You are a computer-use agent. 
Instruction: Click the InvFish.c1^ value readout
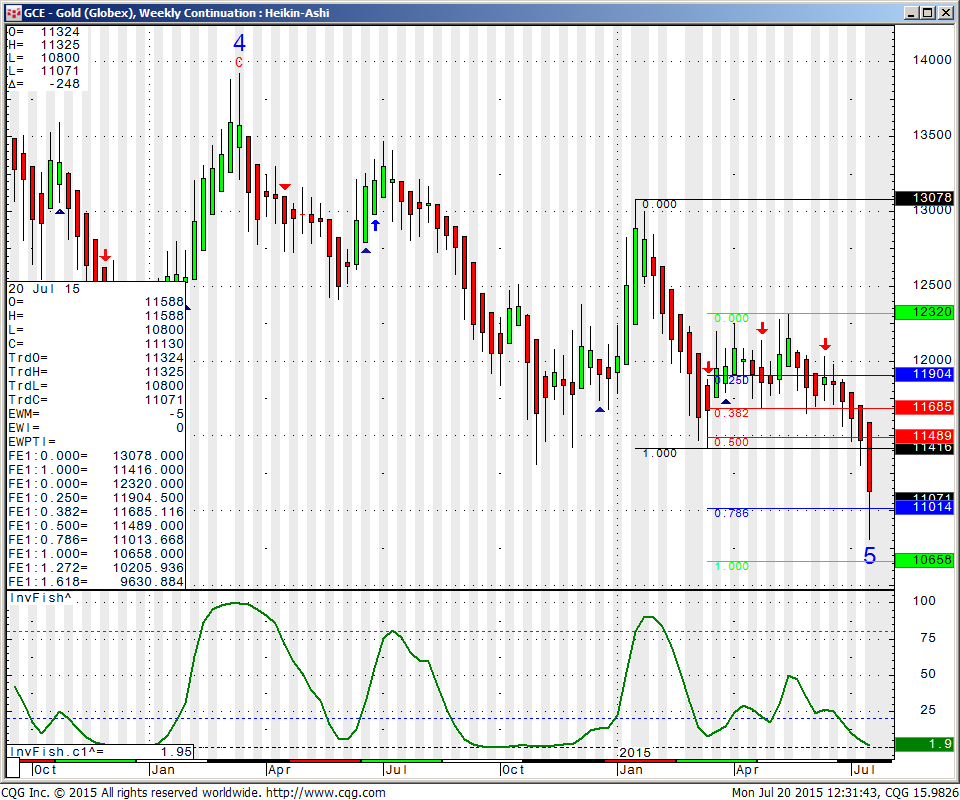tap(98, 751)
